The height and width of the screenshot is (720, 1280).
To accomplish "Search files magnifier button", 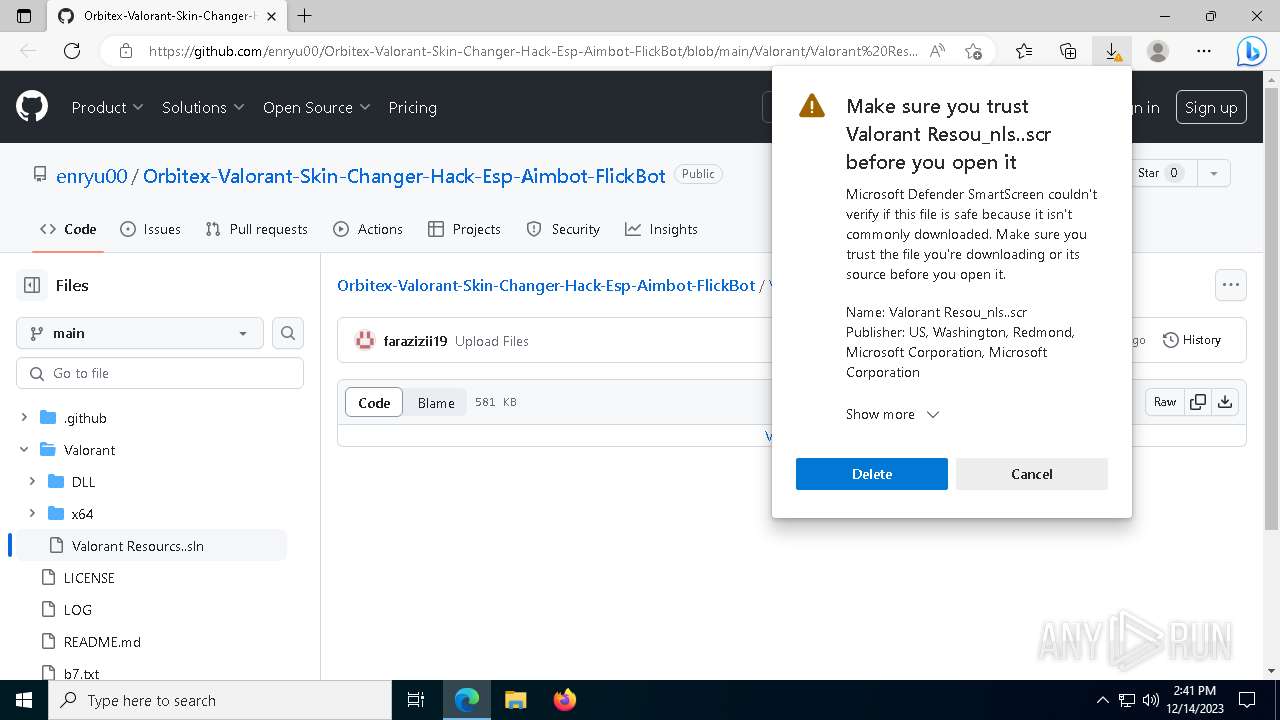I will point(288,333).
